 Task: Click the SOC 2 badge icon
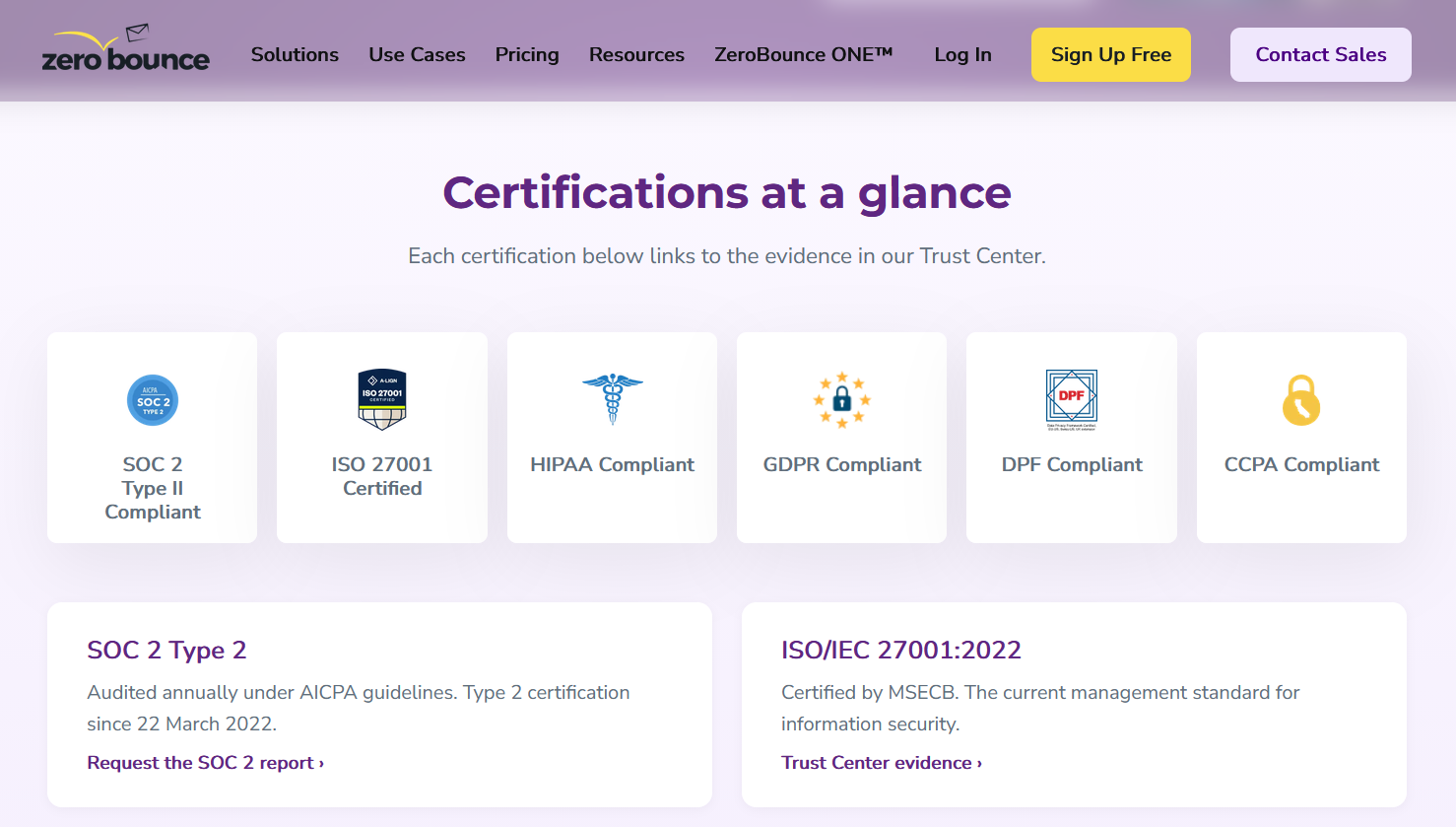coord(153,400)
